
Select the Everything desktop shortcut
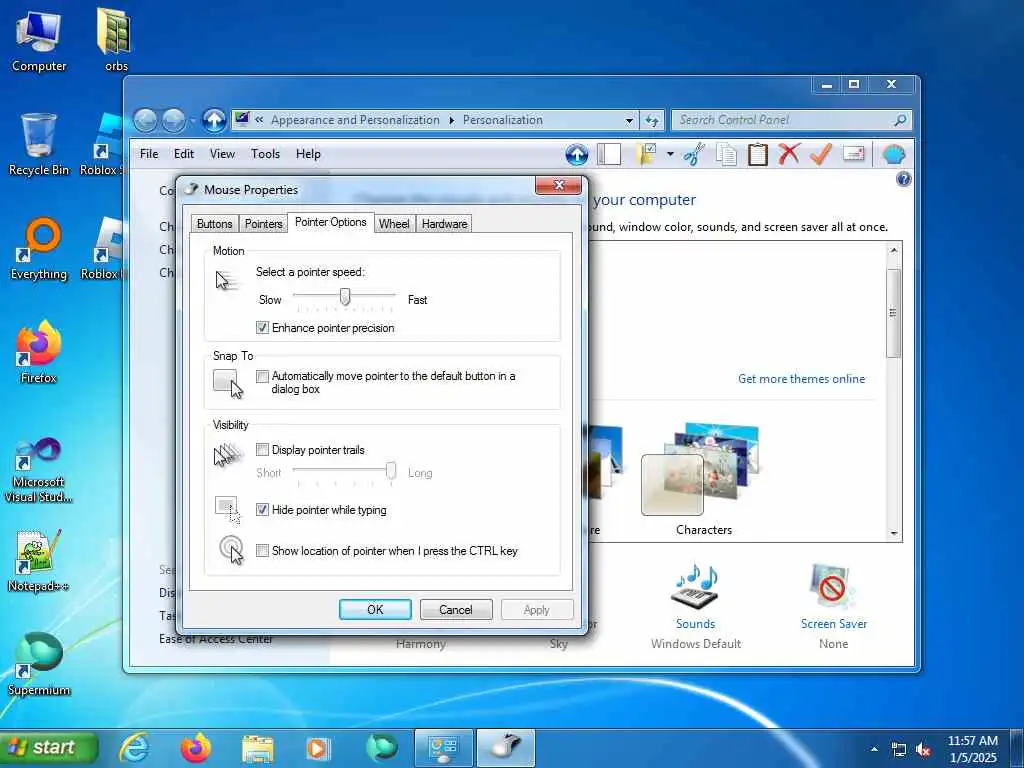point(39,249)
